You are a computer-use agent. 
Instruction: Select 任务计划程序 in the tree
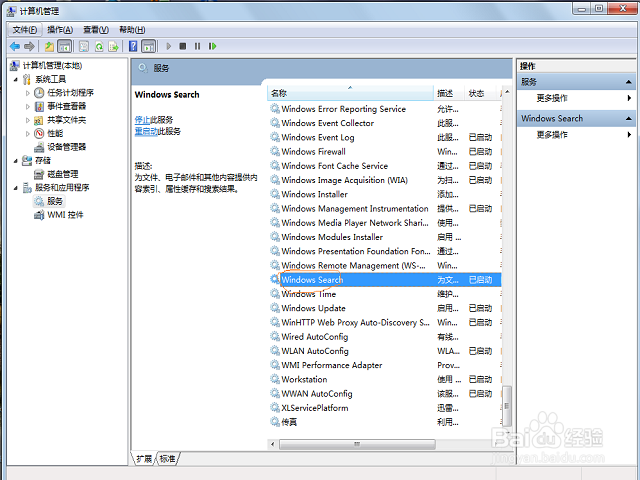(x=70, y=93)
